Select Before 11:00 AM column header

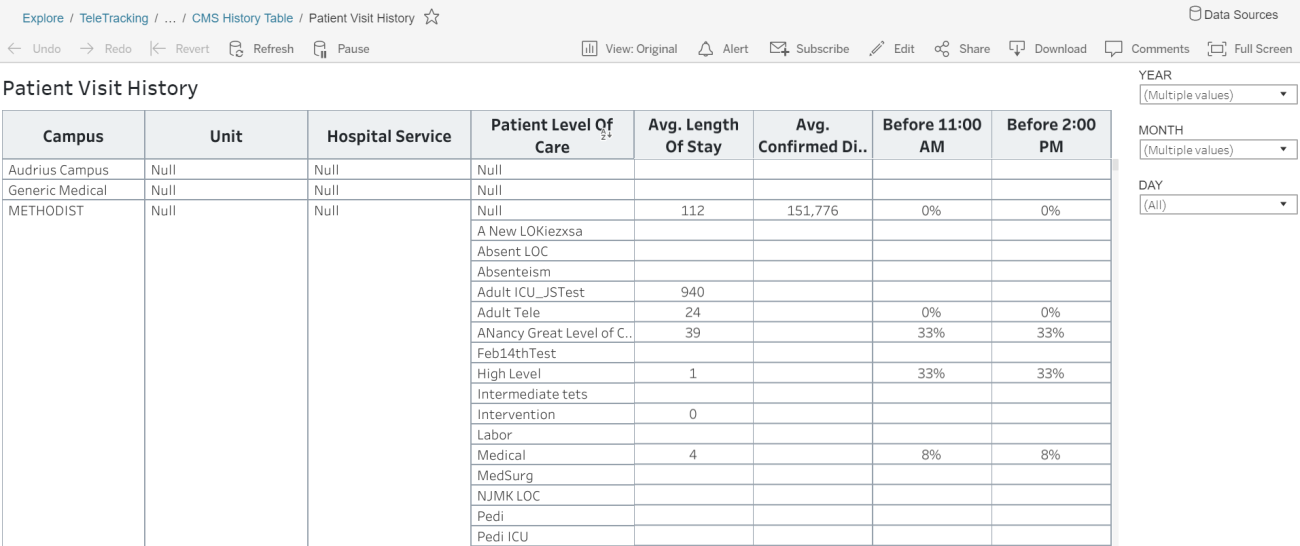pos(932,136)
